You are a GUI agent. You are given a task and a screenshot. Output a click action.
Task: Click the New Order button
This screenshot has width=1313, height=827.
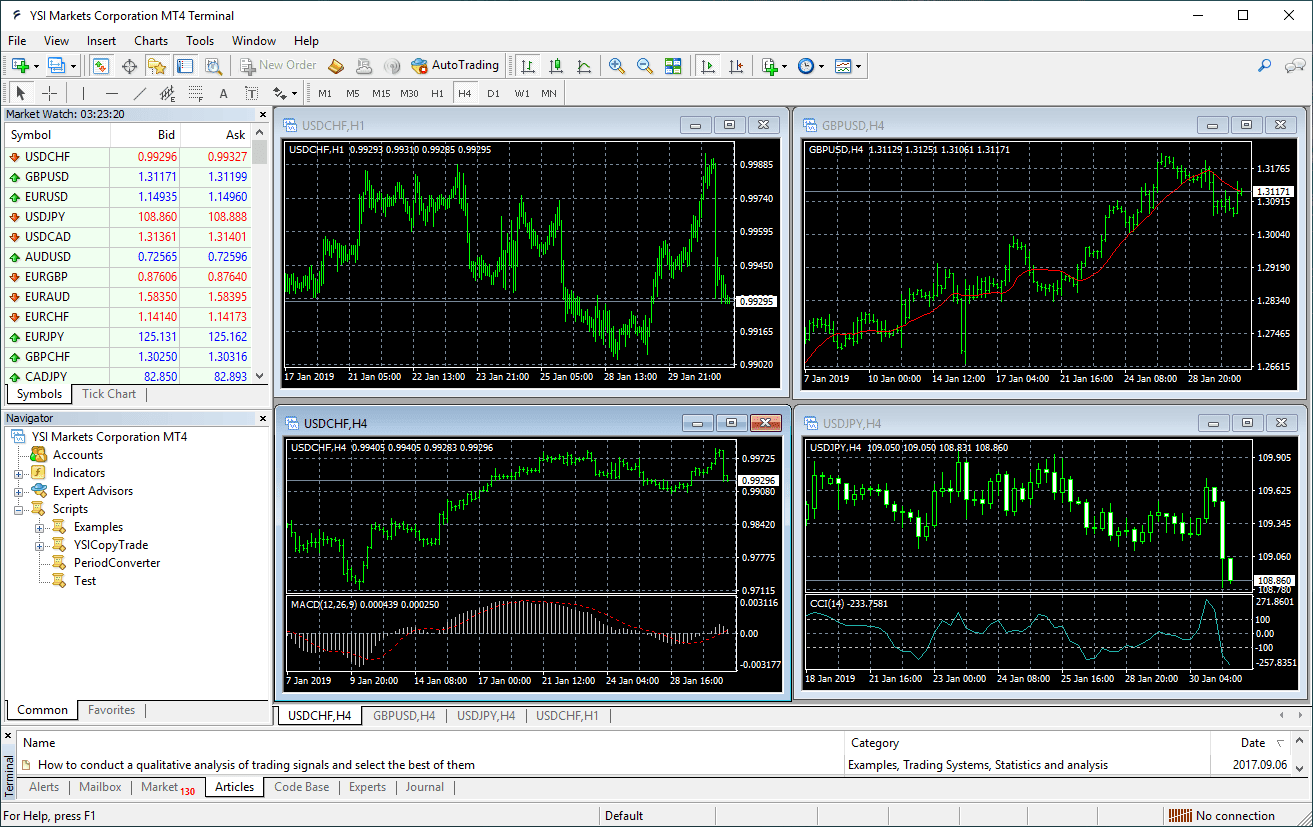click(278, 66)
